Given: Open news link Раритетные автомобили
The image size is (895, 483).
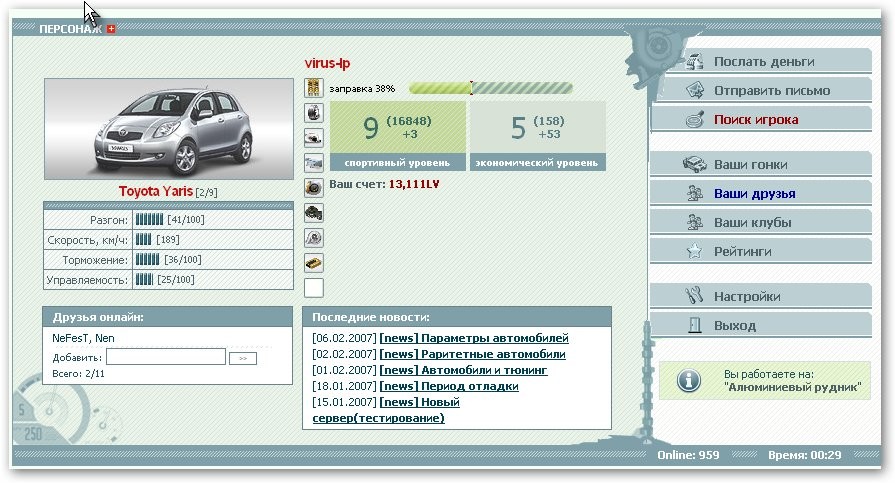Looking at the screenshot, I should [472, 354].
